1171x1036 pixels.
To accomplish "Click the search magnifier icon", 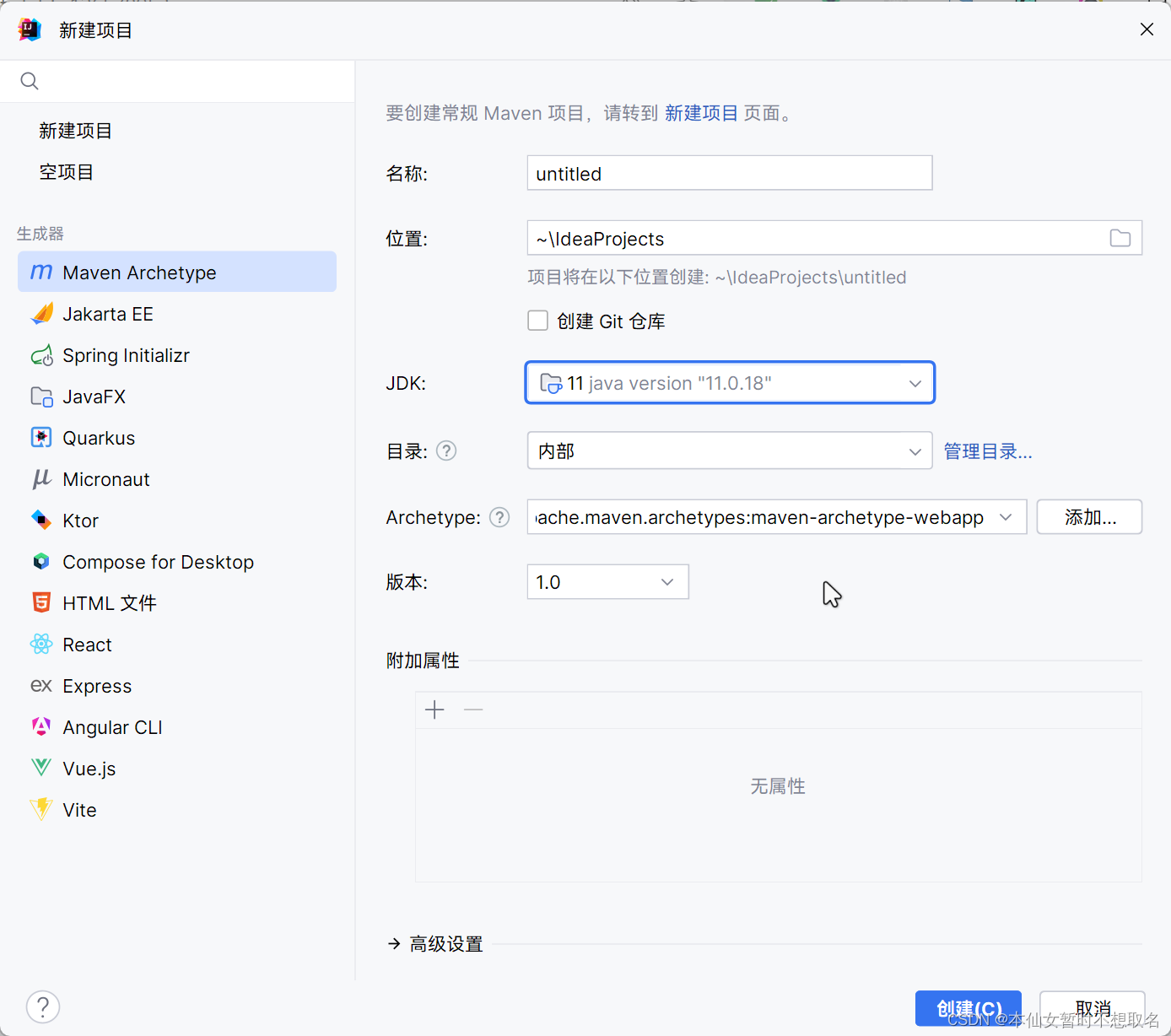I will click(x=30, y=81).
